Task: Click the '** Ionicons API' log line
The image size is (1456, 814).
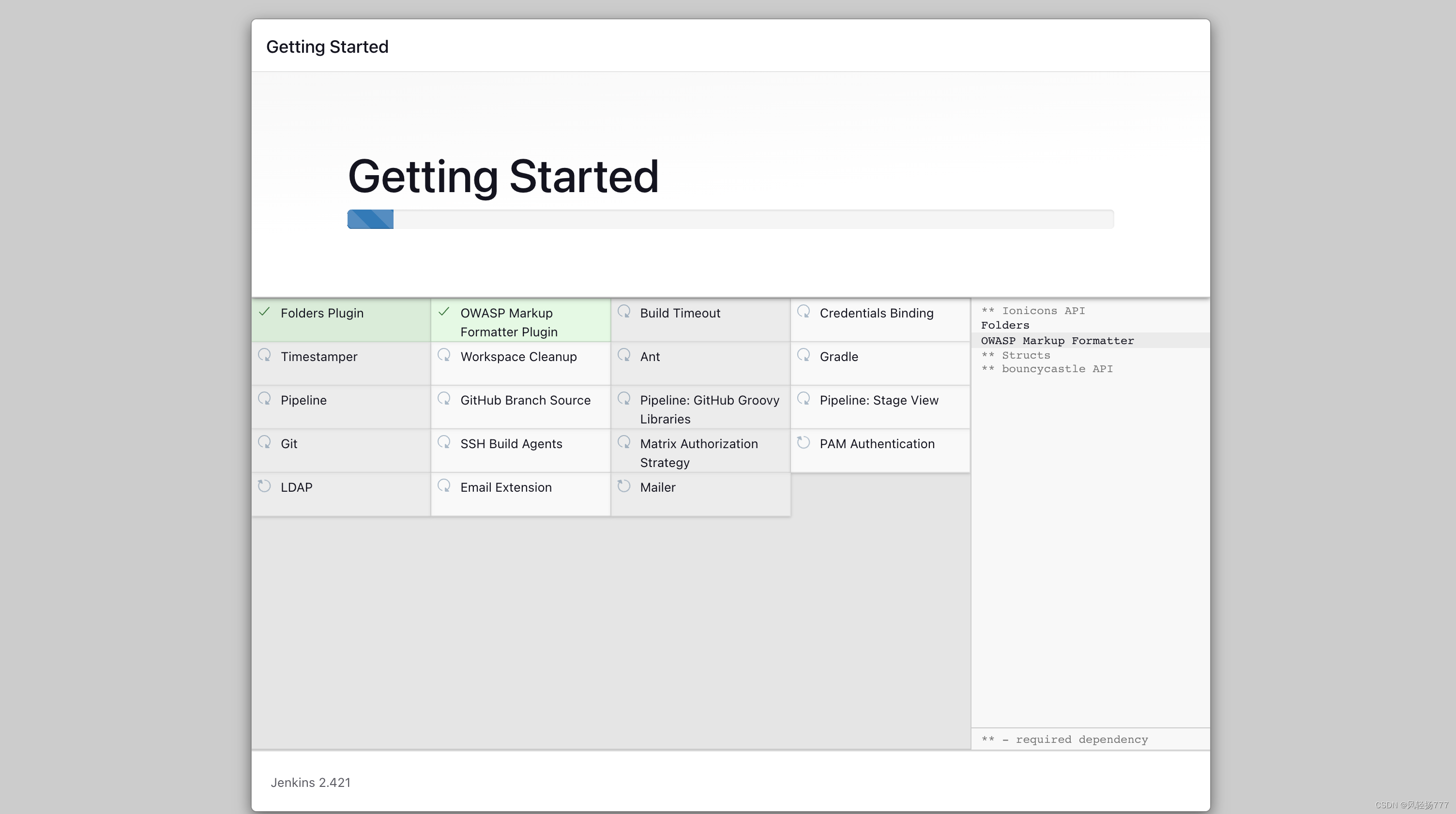Action: (1032, 311)
